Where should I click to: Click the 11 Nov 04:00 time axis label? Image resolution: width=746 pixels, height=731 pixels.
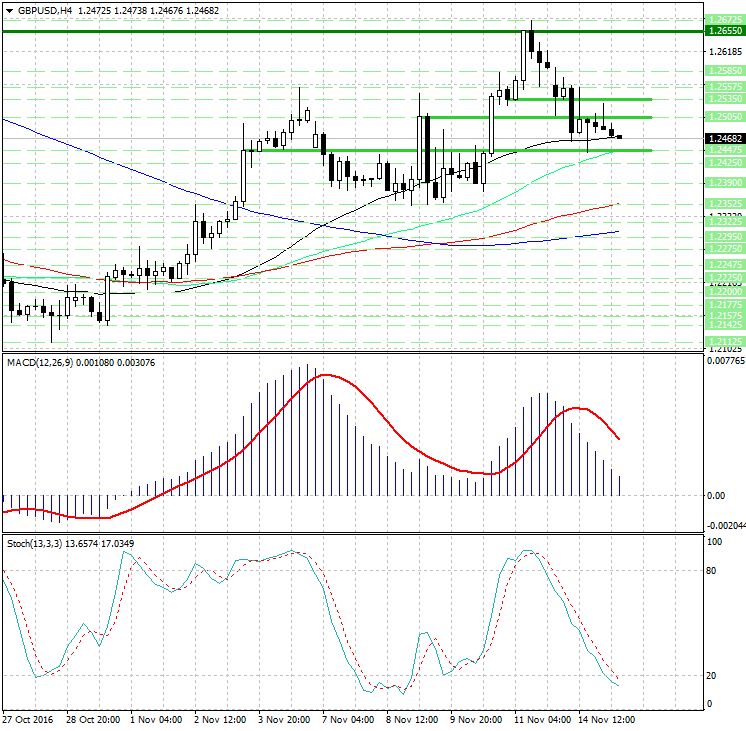click(540, 719)
